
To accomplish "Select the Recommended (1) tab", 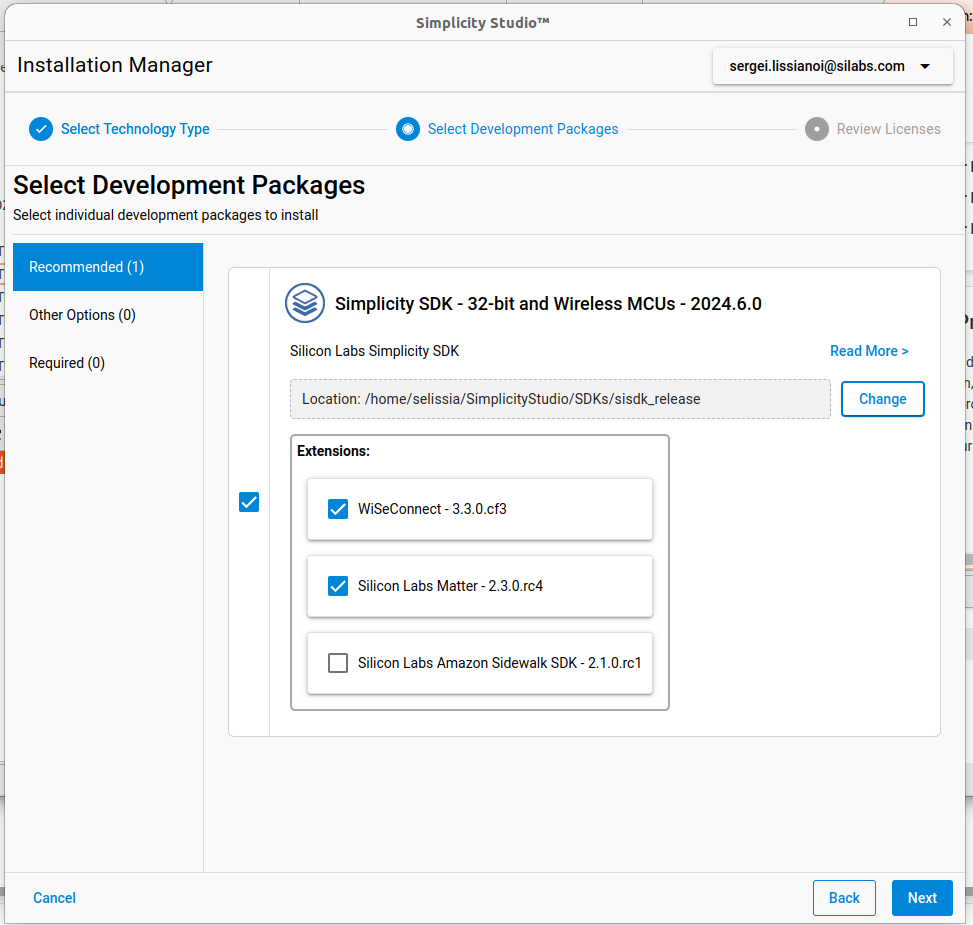I will tap(108, 267).
